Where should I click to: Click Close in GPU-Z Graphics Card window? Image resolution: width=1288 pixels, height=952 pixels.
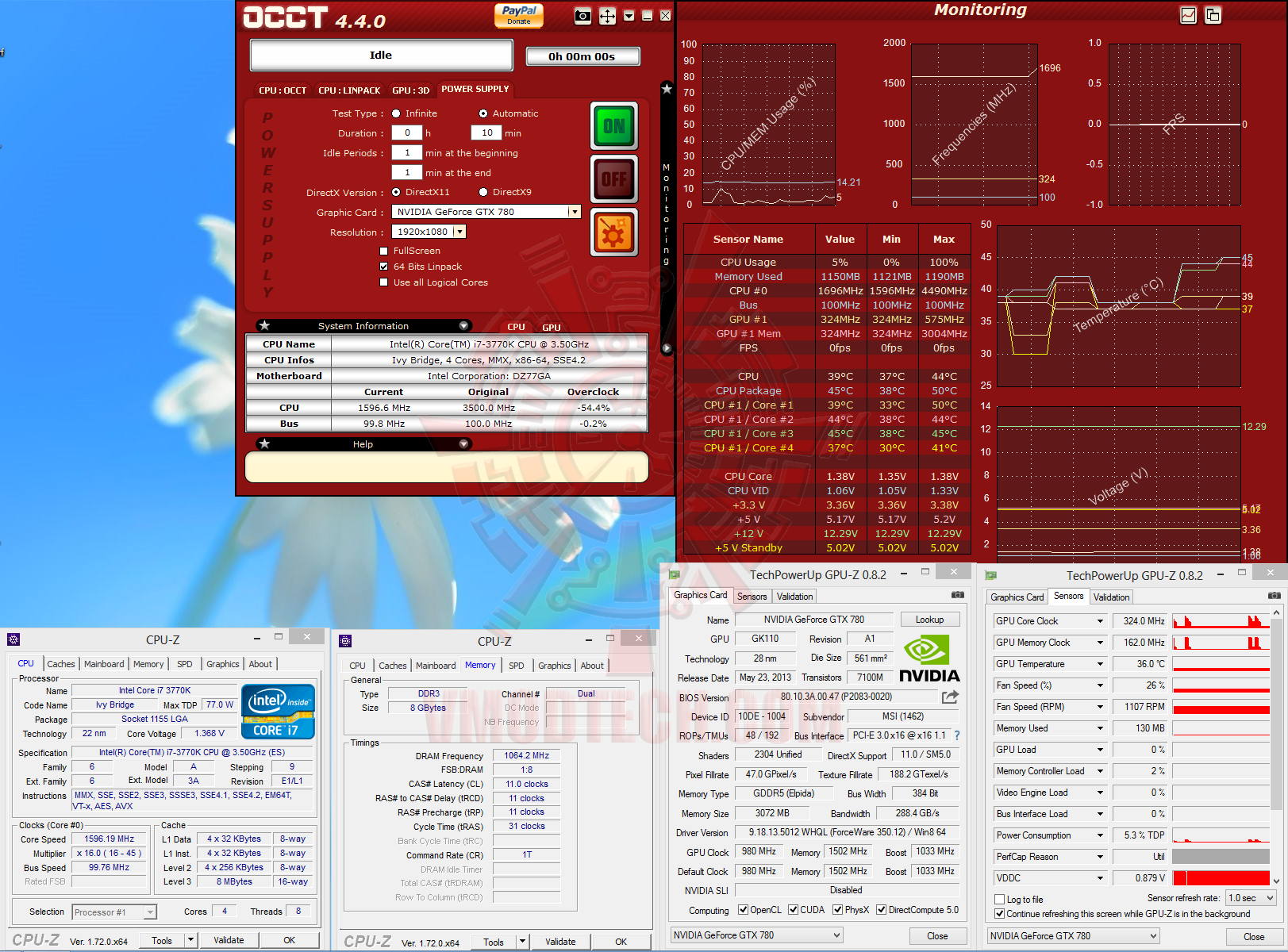937,936
